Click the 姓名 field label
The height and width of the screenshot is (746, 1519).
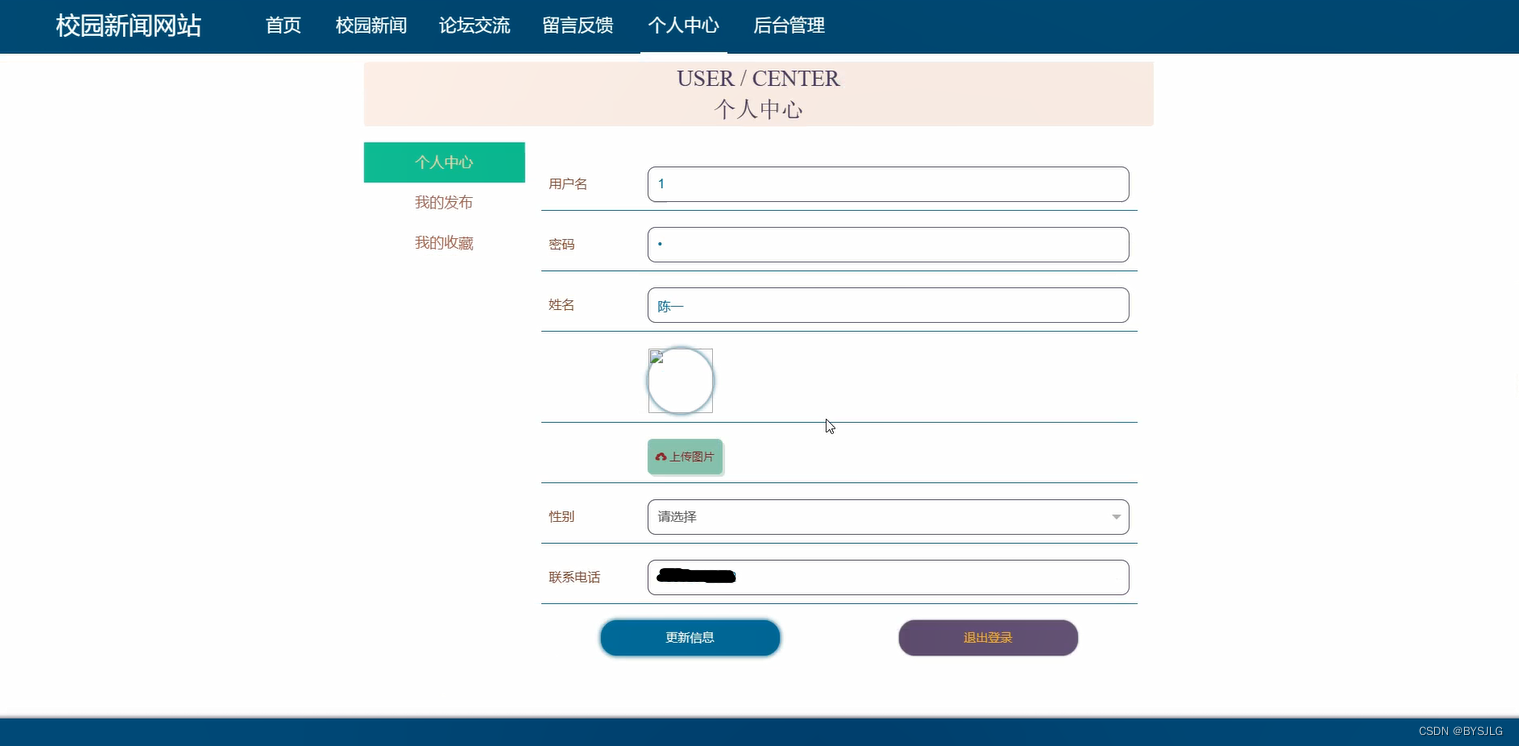pos(562,305)
